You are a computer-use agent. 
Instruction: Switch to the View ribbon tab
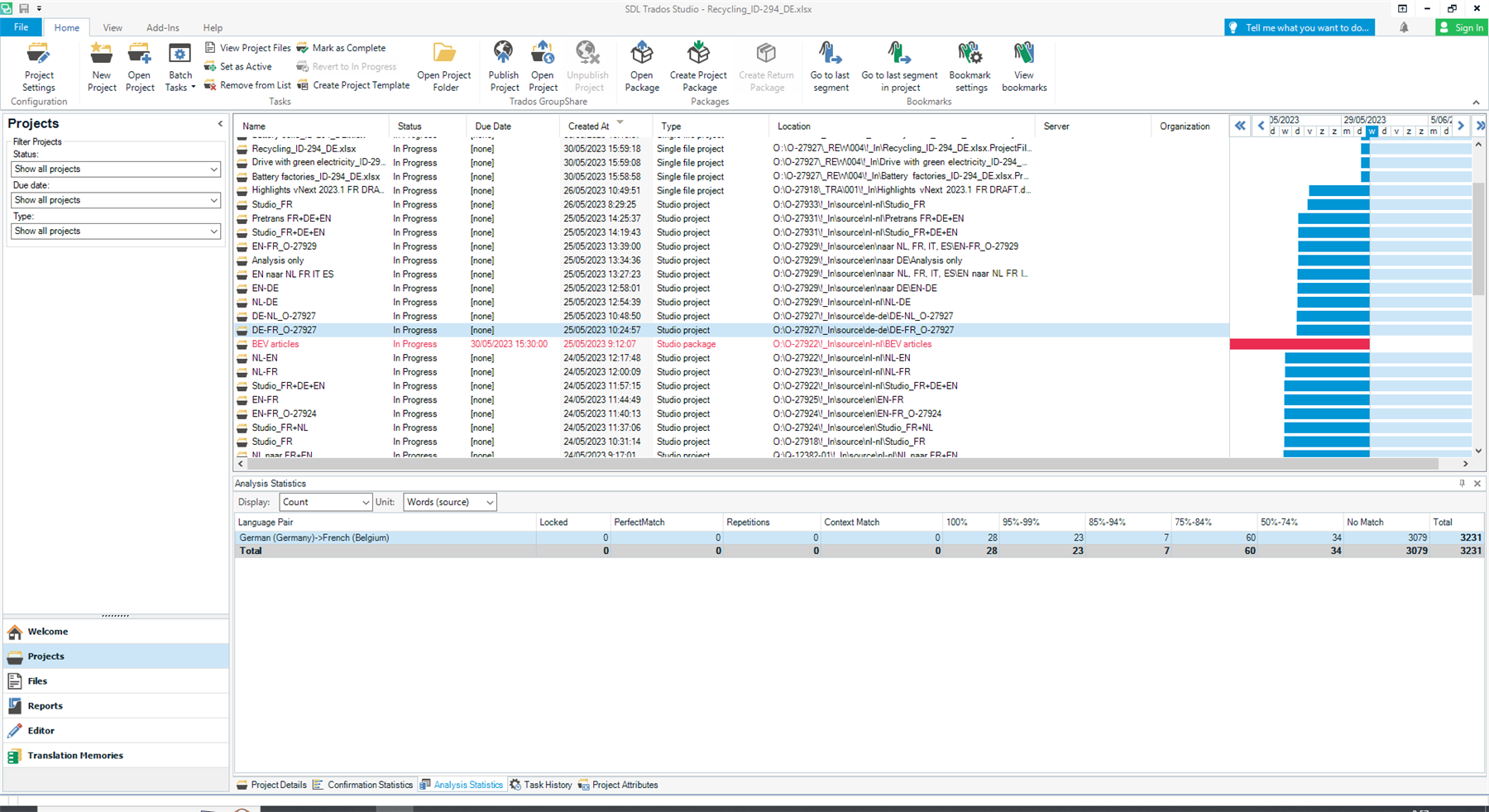112,26
